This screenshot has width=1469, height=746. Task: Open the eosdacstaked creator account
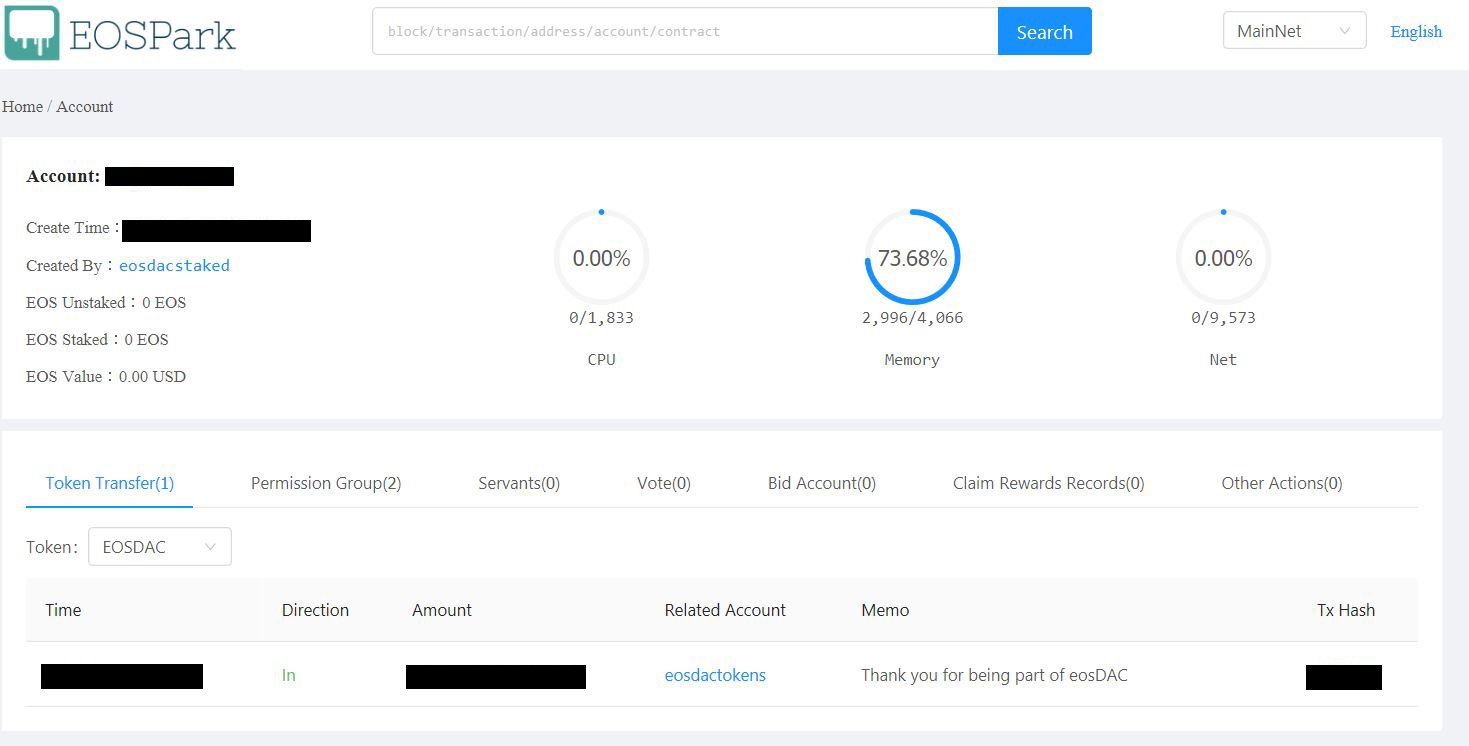174,266
